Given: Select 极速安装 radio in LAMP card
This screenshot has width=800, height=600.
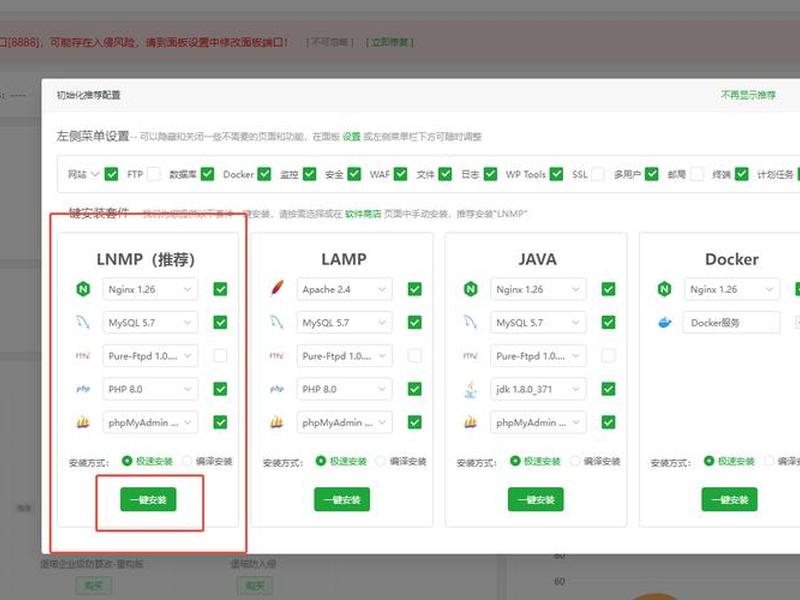Looking at the screenshot, I should click(320, 461).
